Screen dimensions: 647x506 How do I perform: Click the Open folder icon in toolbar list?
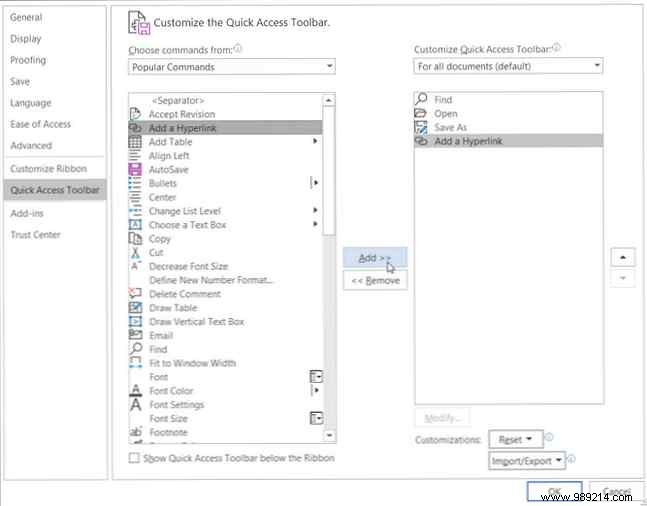tap(420, 113)
